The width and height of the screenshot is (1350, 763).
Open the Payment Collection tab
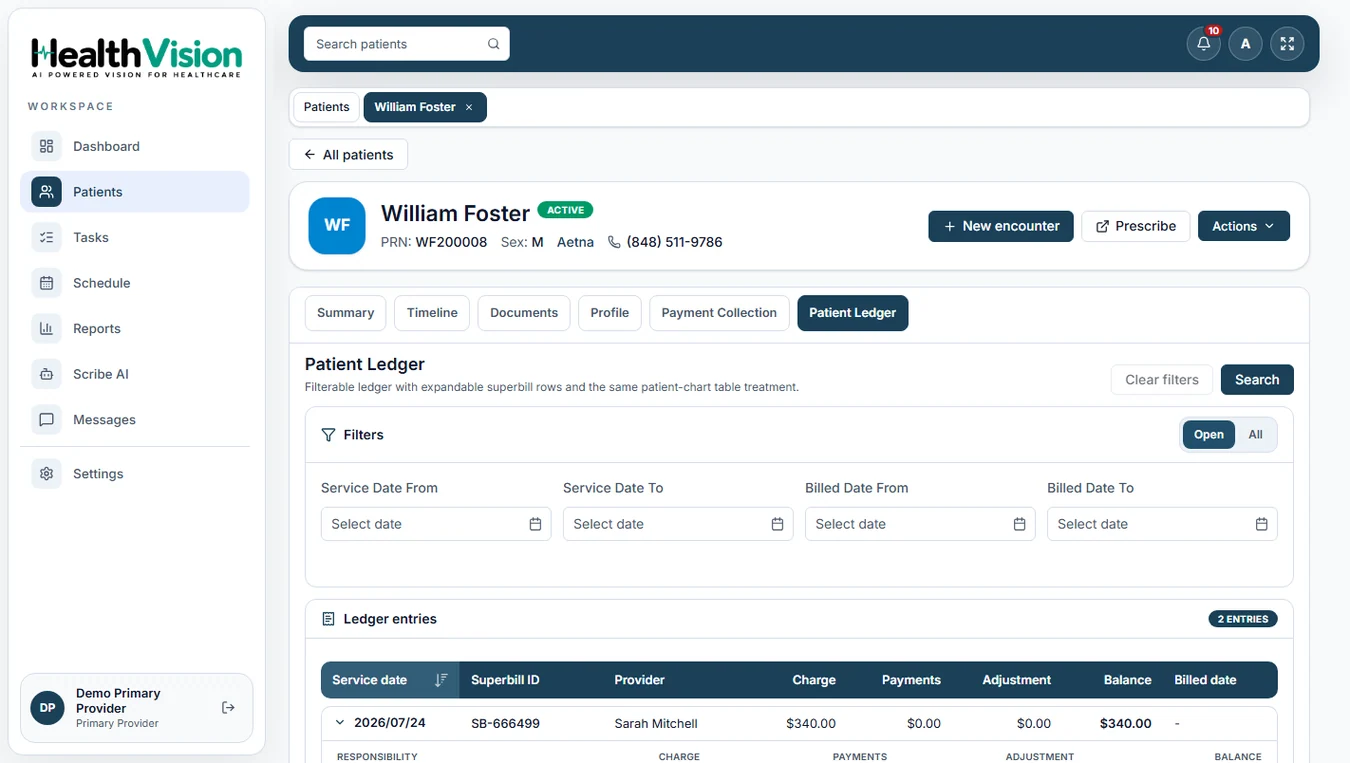pyautogui.click(x=719, y=313)
